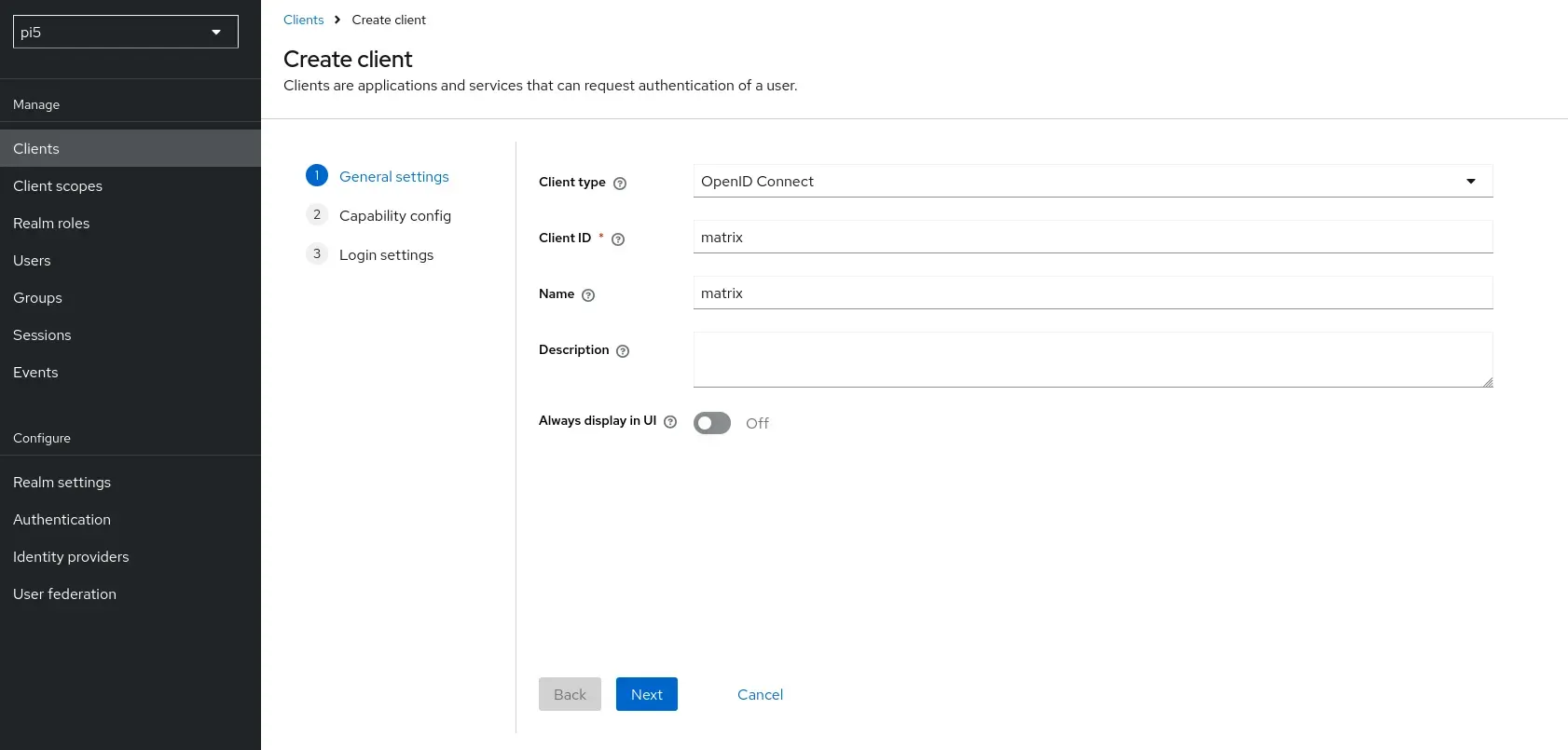Open the Groups page
The width and height of the screenshot is (1568, 750).
click(x=131, y=297)
